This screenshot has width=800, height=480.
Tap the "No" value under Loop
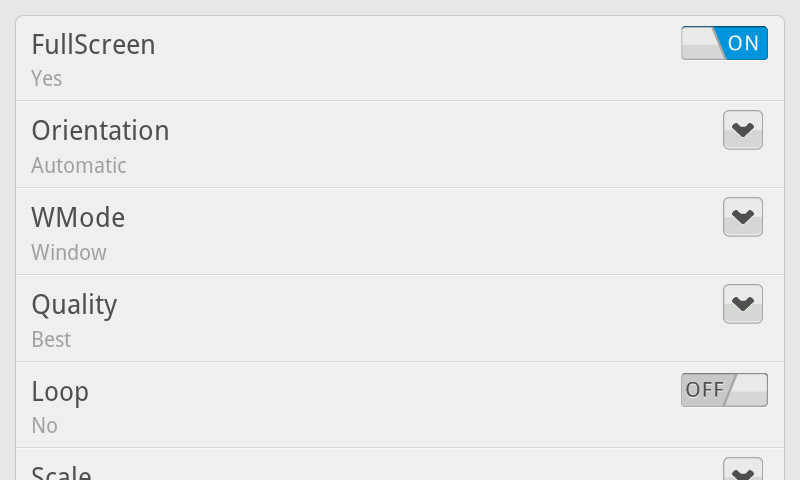(x=44, y=426)
